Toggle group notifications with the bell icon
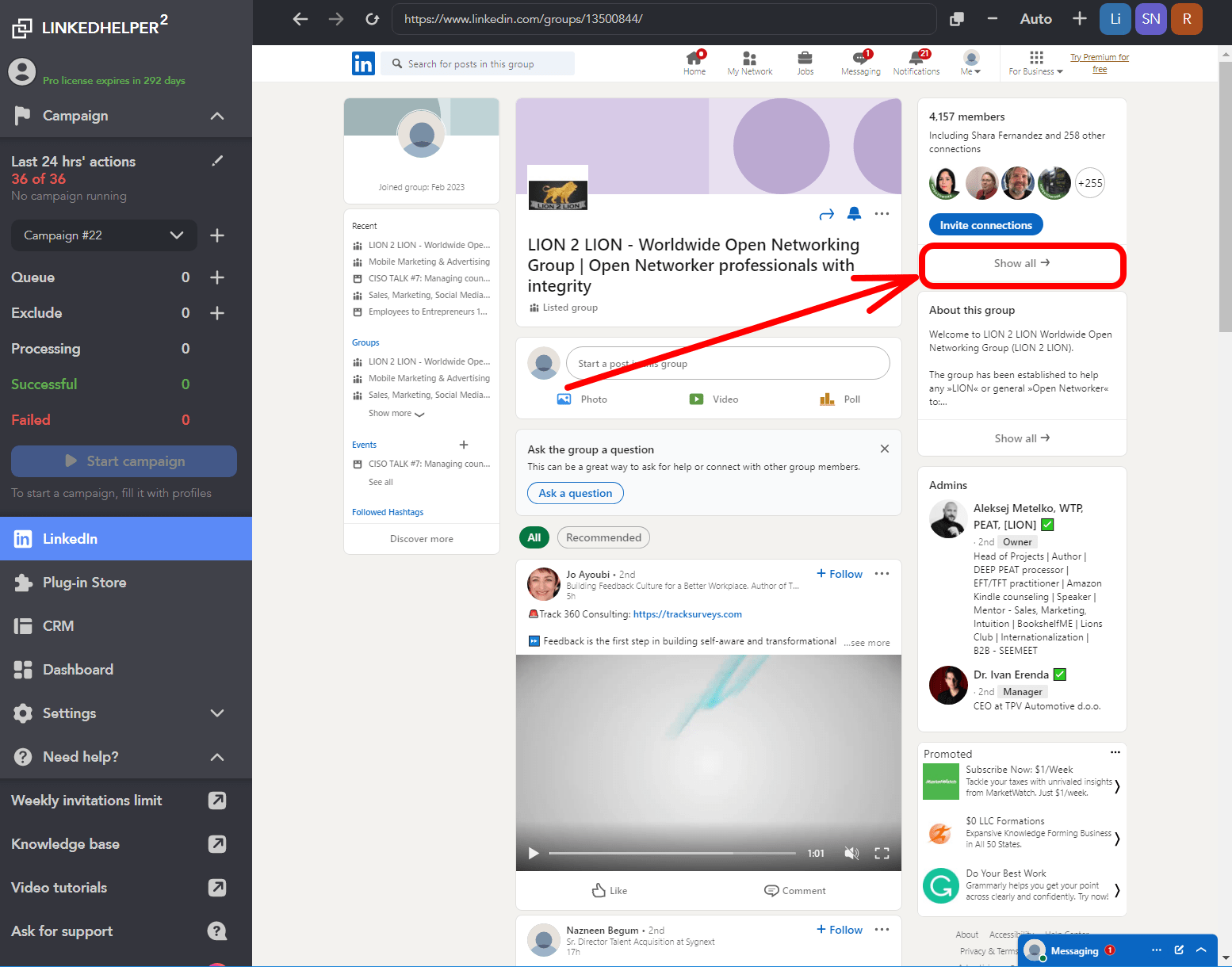 [x=854, y=213]
